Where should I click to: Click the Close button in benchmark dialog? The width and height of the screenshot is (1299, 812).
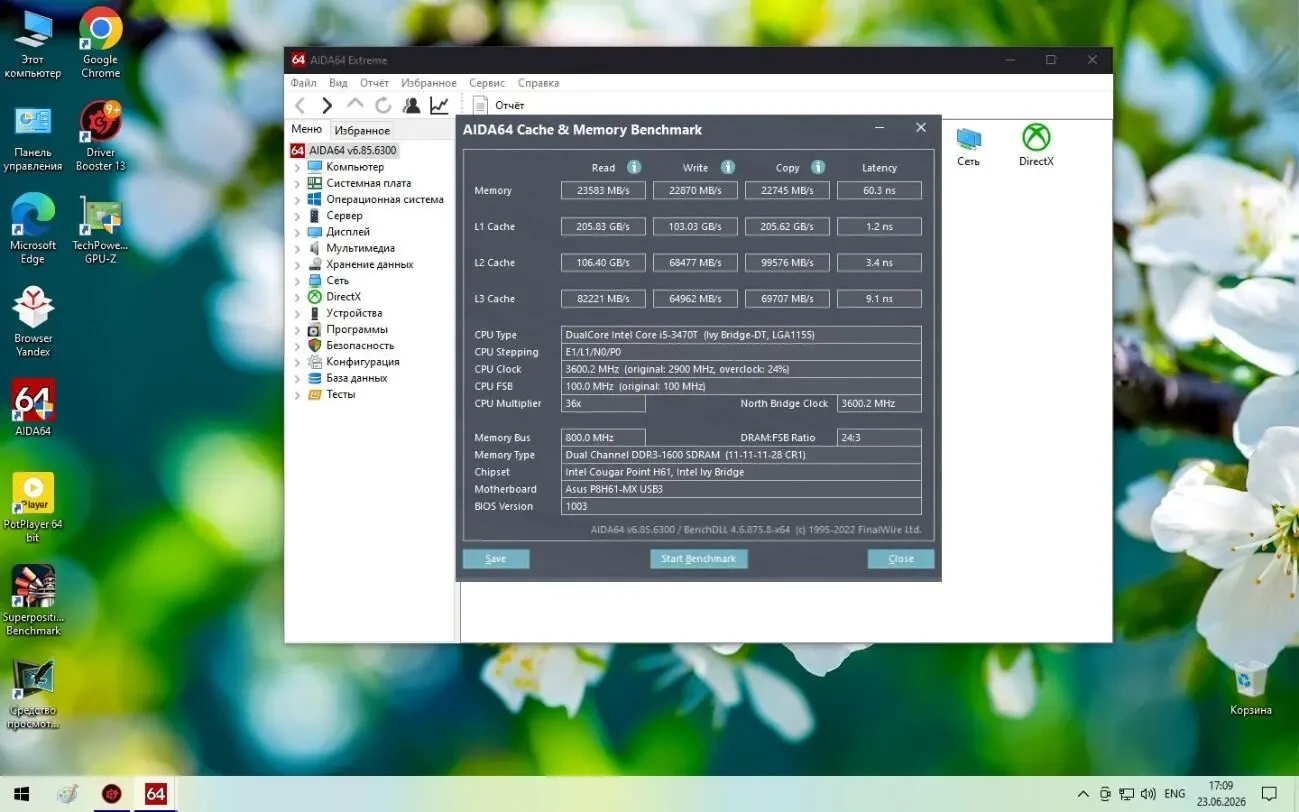pyautogui.click(x=901, y=559)
